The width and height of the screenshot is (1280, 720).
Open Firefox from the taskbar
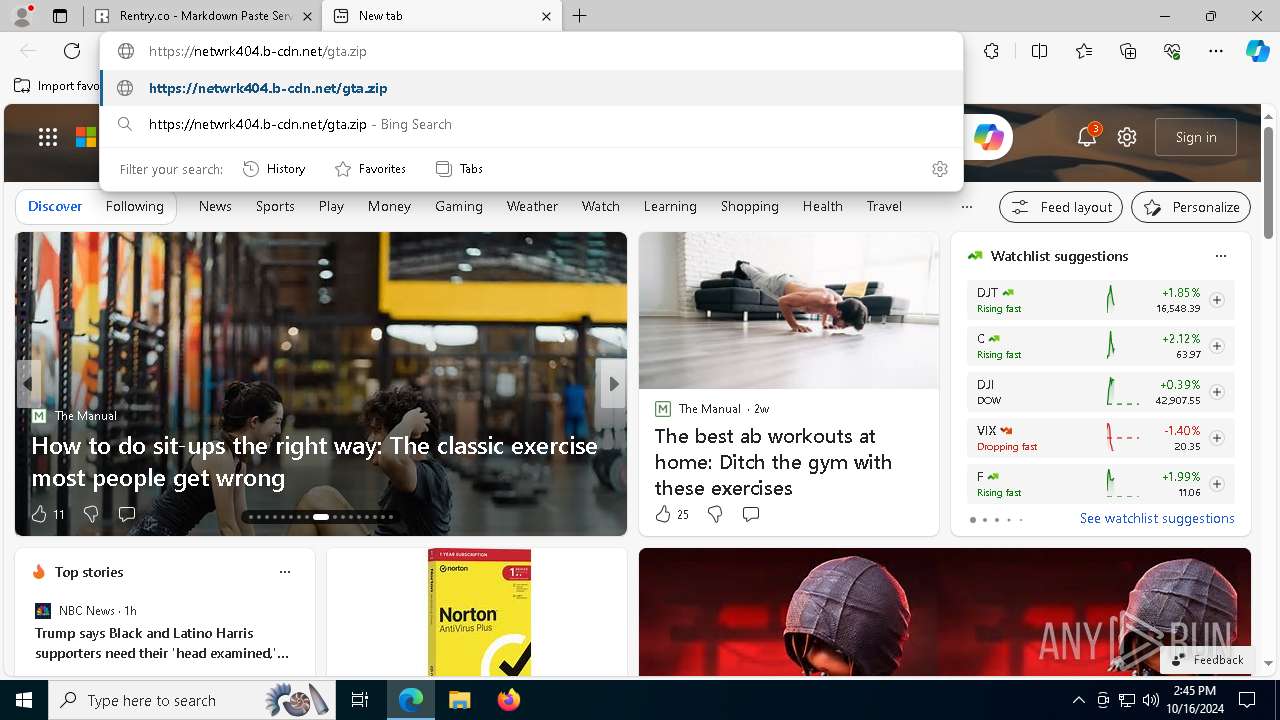508,700
